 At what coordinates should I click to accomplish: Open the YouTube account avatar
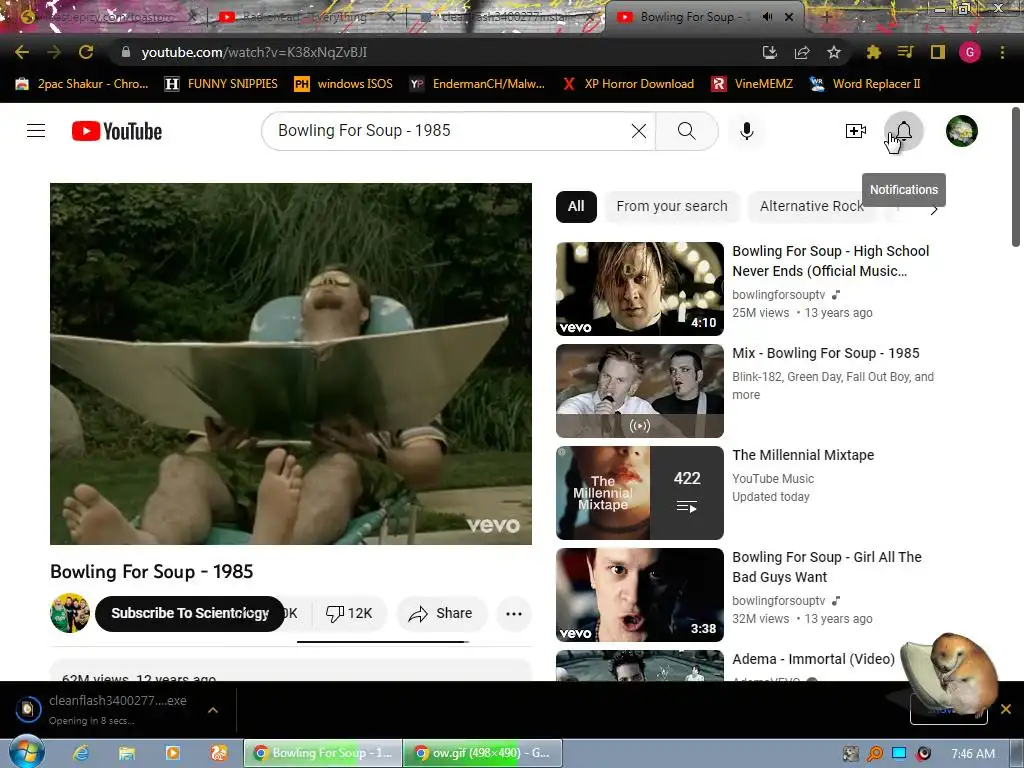pyautogui.click(x=962, y=131)
